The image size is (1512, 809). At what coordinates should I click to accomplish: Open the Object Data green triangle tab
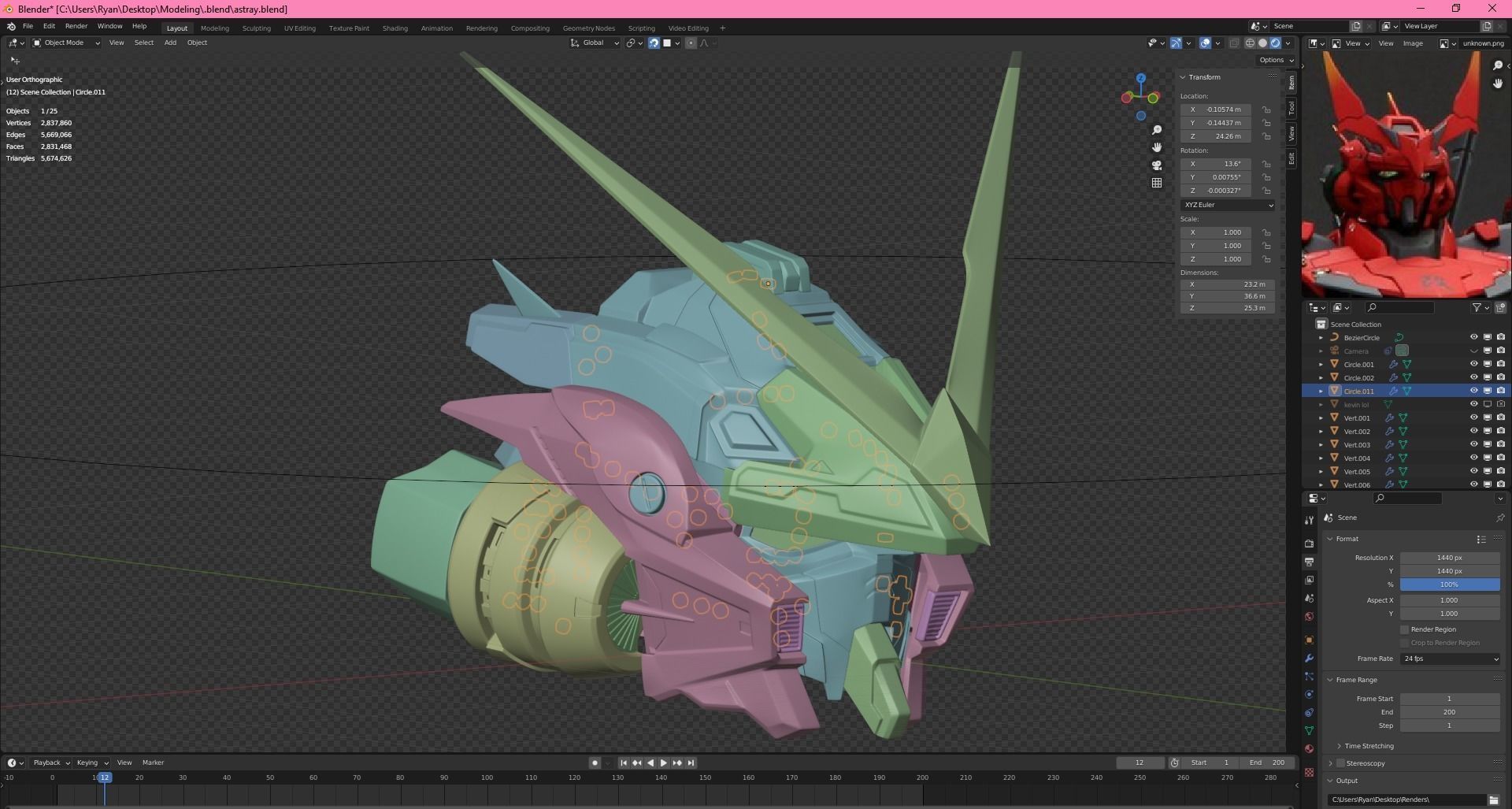pos(1309,730)
